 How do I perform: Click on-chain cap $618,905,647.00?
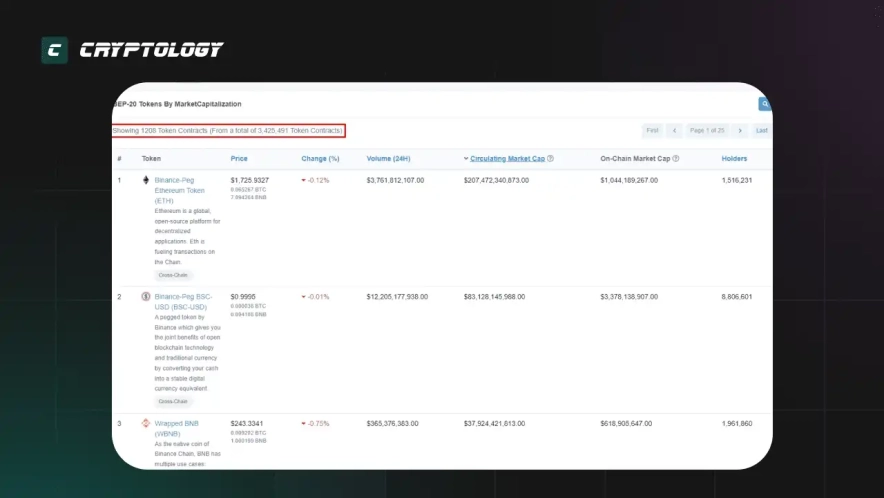[x=626, y=423]
